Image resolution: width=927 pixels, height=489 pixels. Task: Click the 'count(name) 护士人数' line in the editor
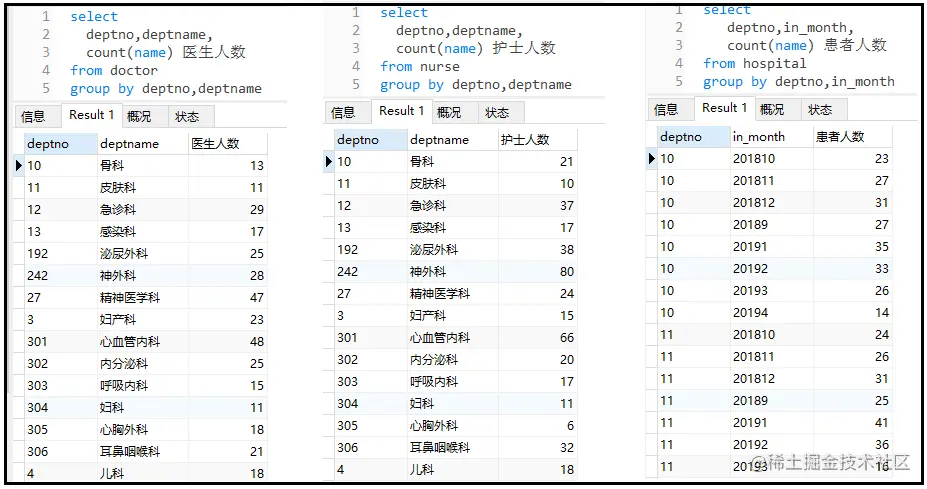pos(476,48)
